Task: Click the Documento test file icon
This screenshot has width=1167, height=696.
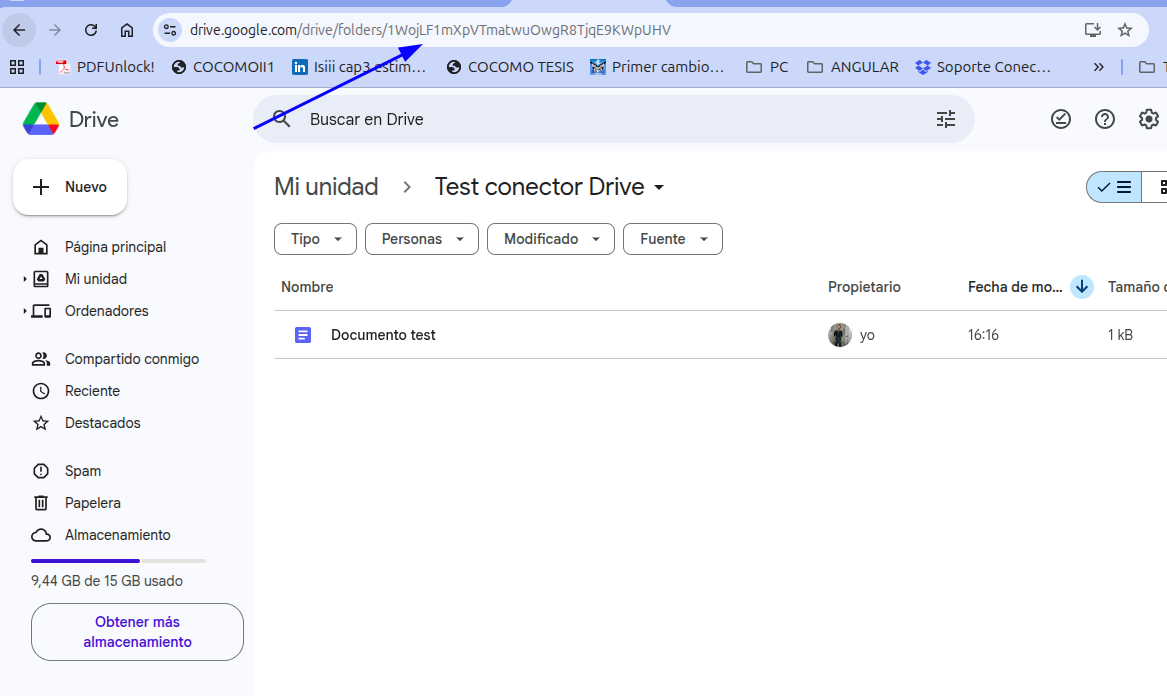Action: 302,335
